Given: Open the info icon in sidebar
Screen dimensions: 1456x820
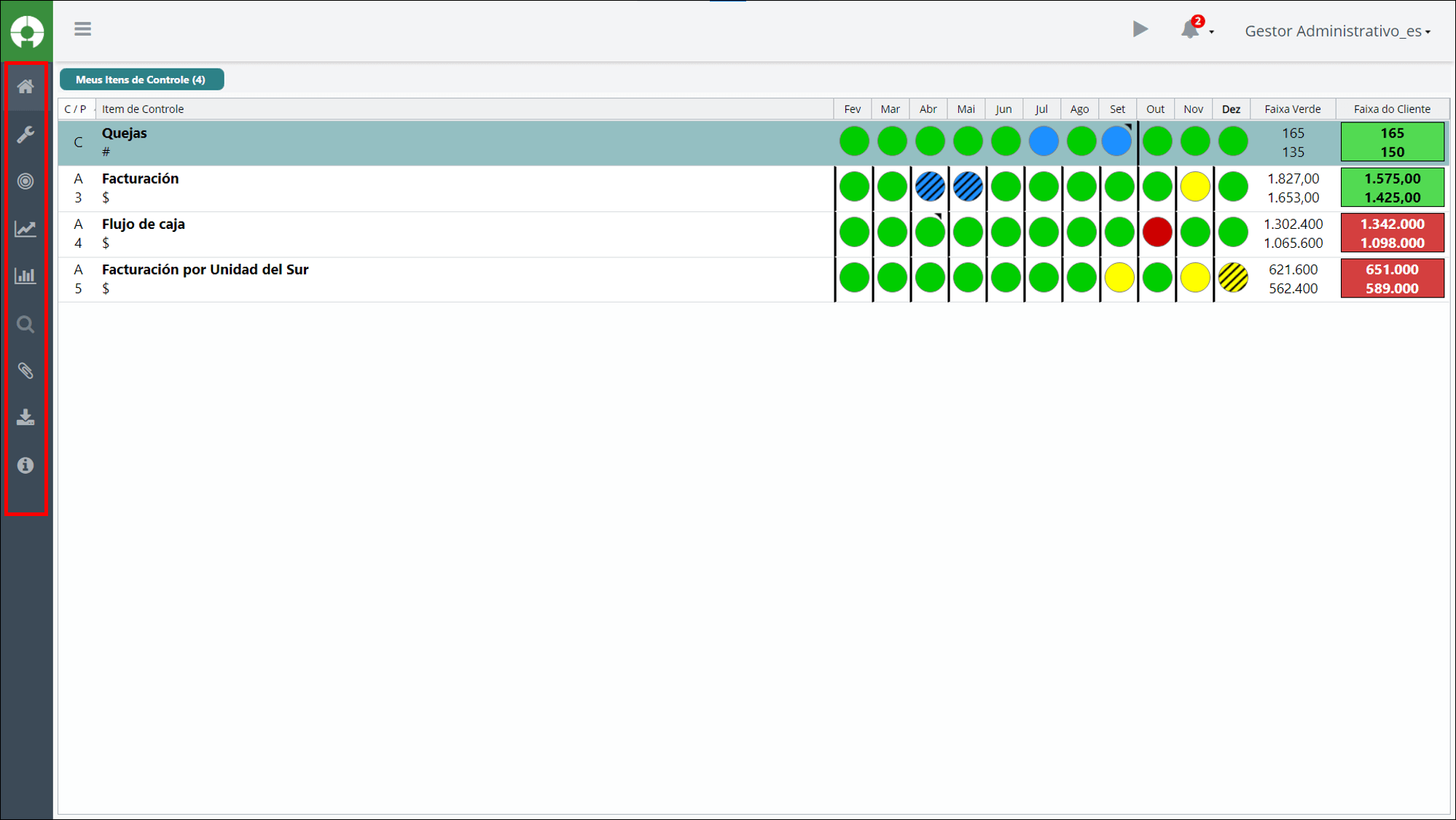Looking at the screenshot, I should coord(26,465).
